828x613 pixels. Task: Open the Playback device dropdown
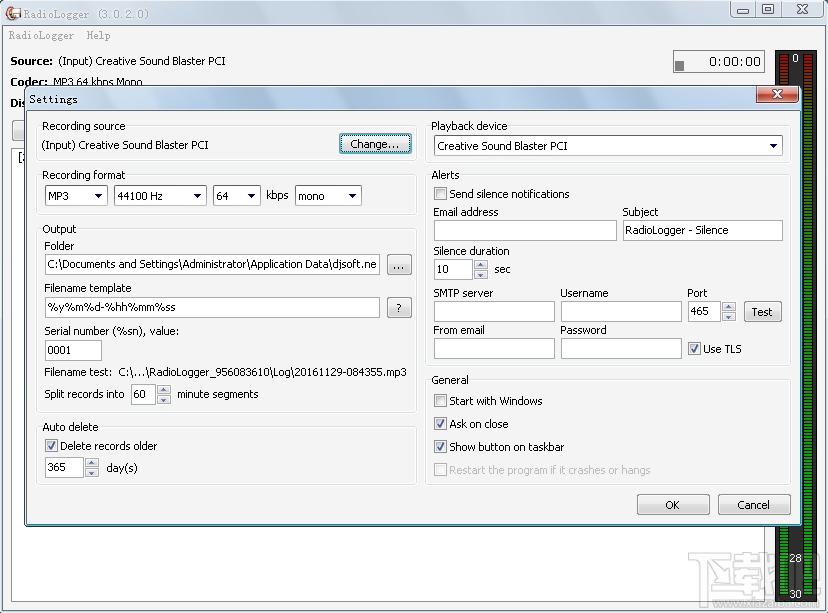click(x=608, y=146)
